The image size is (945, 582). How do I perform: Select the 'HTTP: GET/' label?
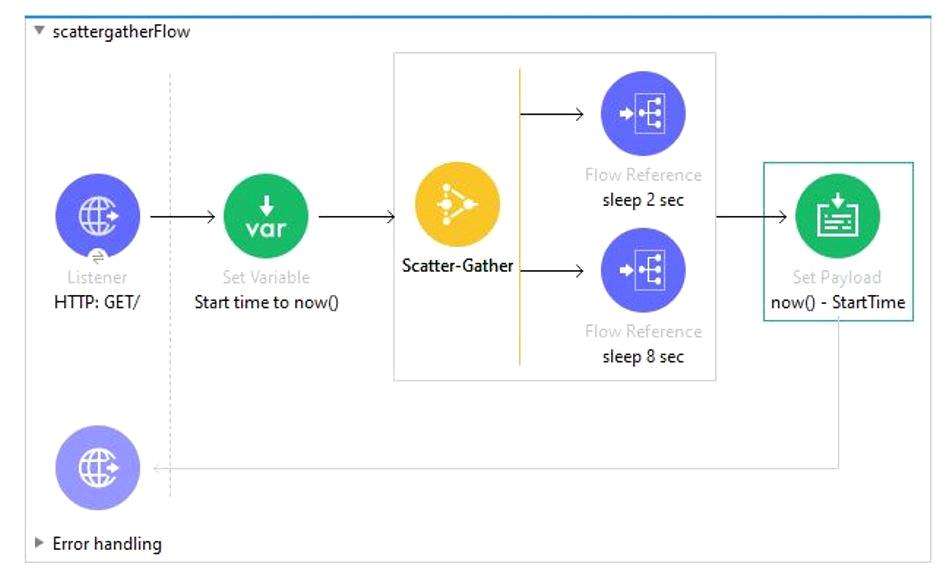98,302
